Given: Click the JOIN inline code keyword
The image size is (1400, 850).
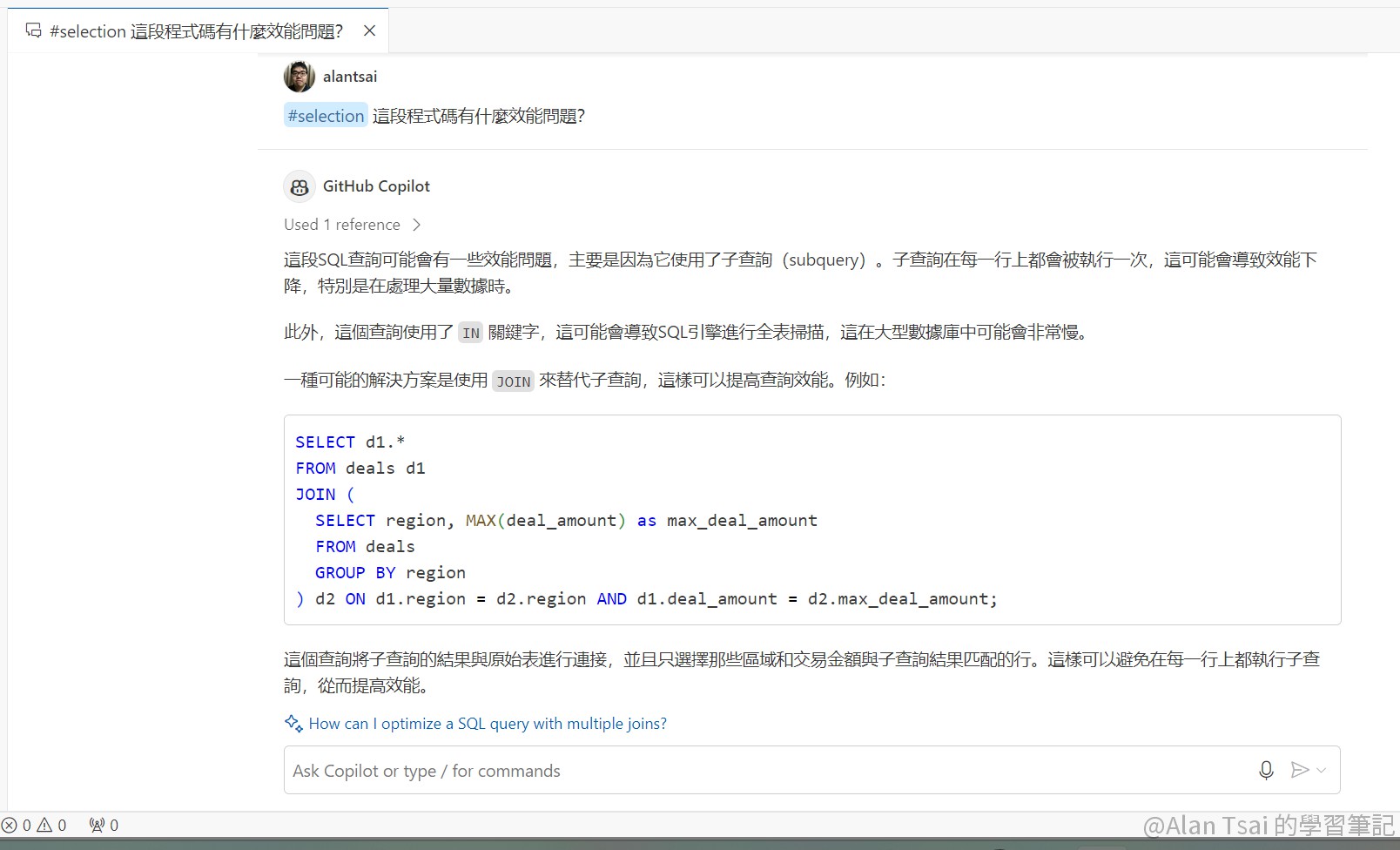Looking at the screenshot, I should pyautogui.click(x=513, y=381).
